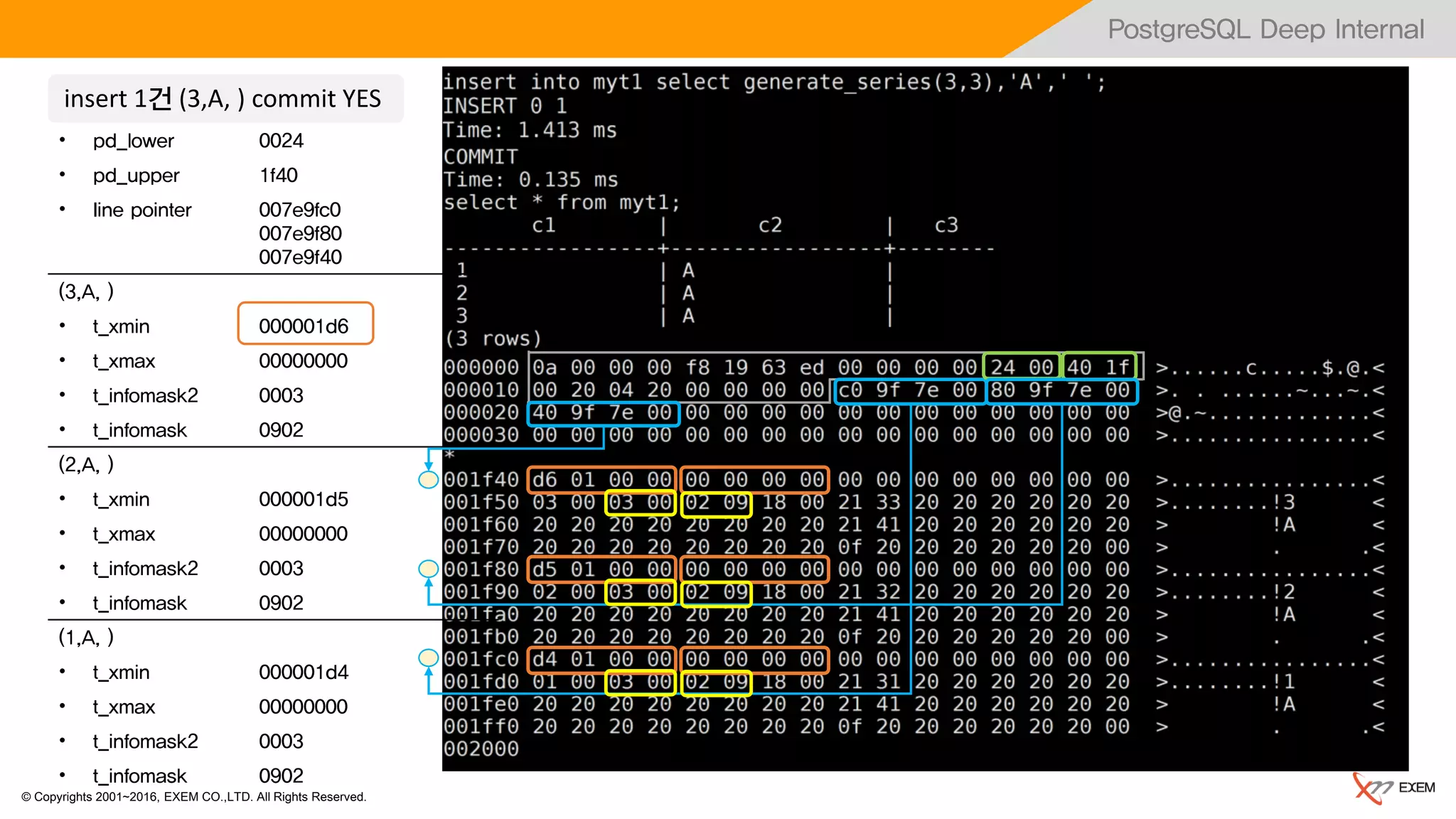Click the EXEM logo
Image resolution: width=1456 pixels, height=819 pixels.
pos(1394,788)
